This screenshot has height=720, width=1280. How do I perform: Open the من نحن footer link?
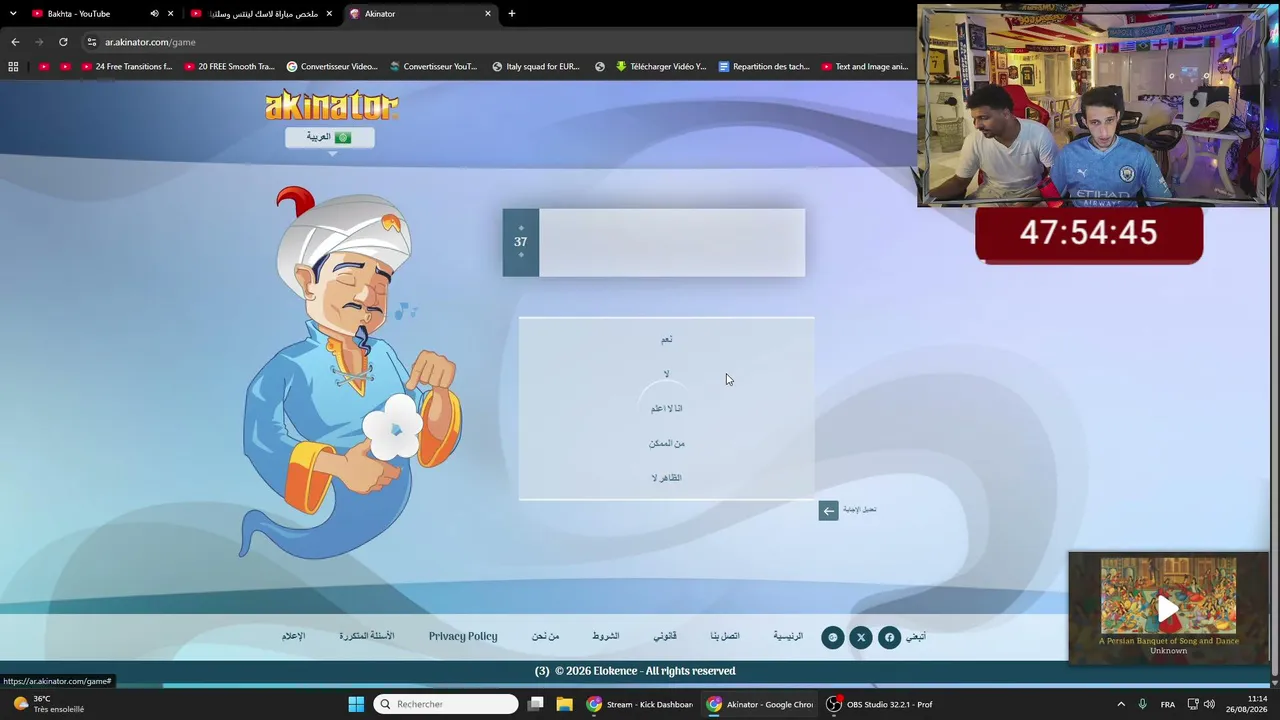point(545,636)
